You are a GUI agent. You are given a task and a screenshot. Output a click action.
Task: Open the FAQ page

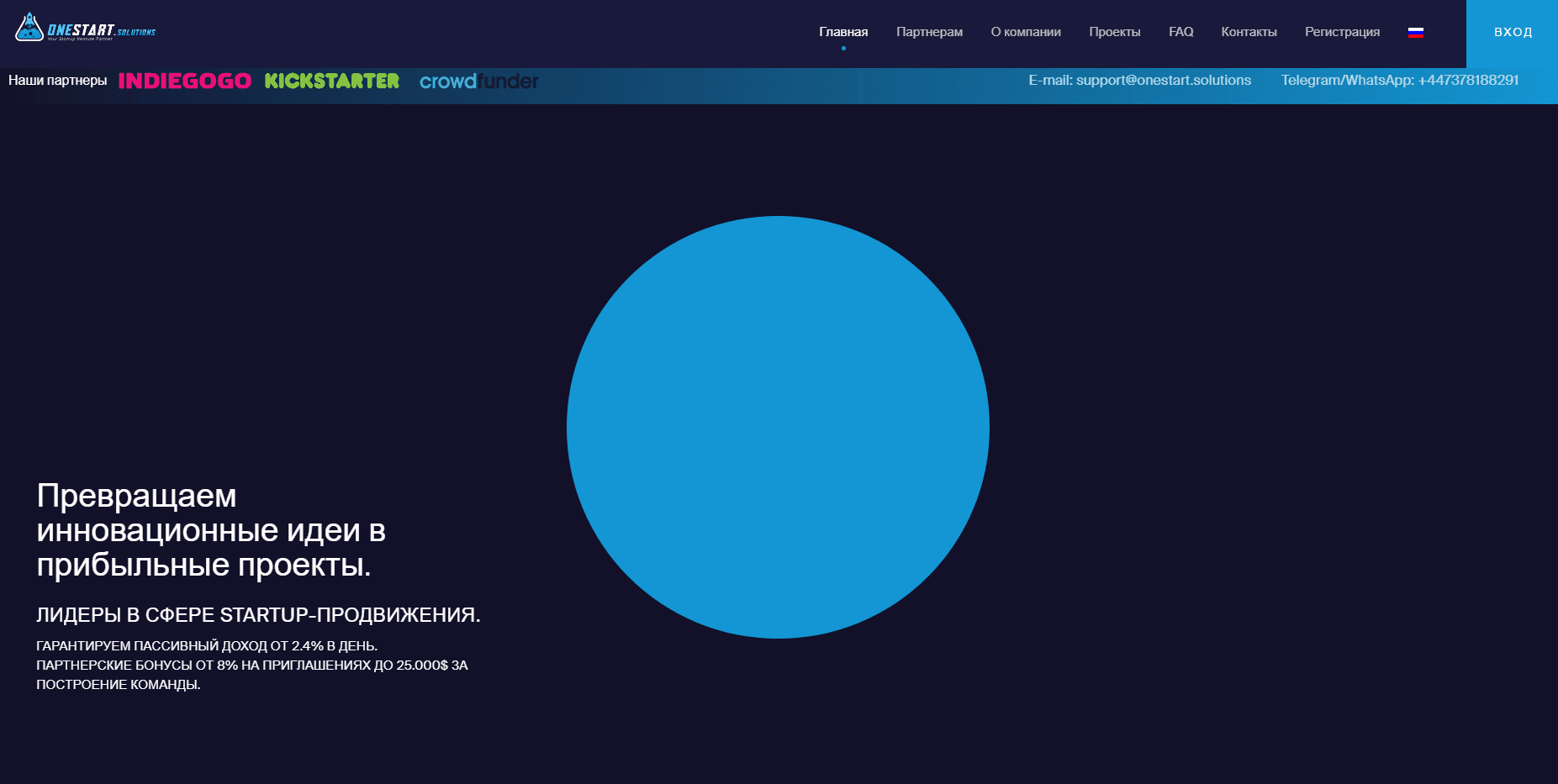coord(1180,32)
